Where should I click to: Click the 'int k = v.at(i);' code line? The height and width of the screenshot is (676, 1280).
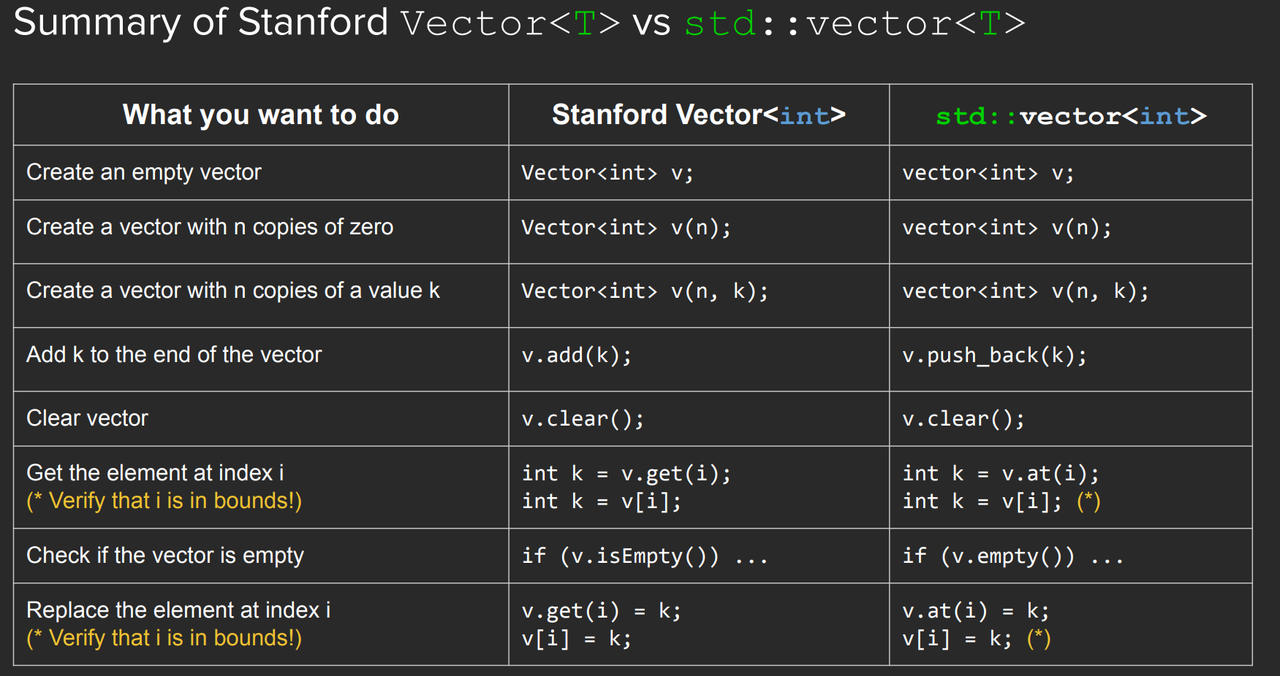tap(1001, 474)
